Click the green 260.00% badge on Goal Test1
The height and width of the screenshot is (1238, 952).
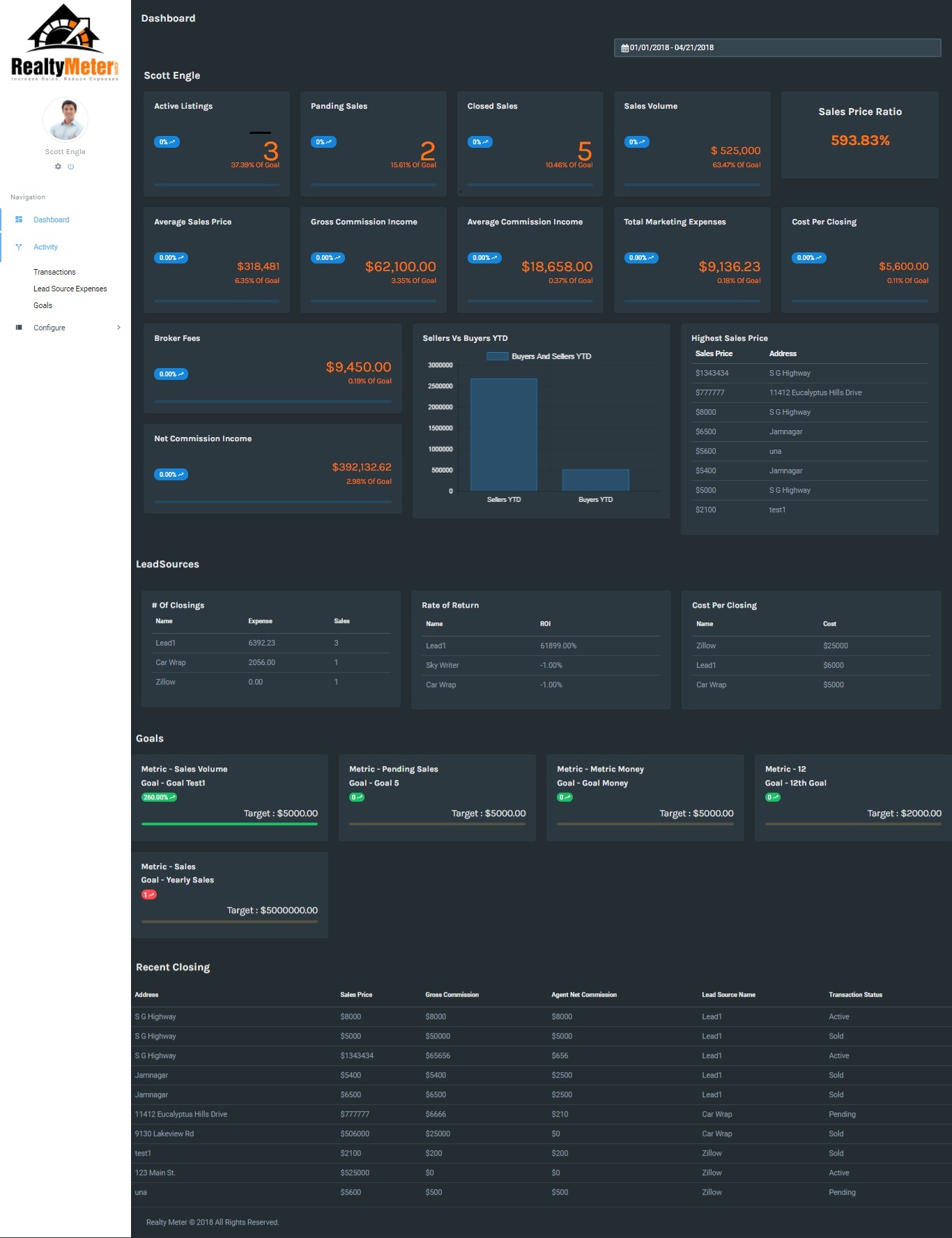point(159,797)
